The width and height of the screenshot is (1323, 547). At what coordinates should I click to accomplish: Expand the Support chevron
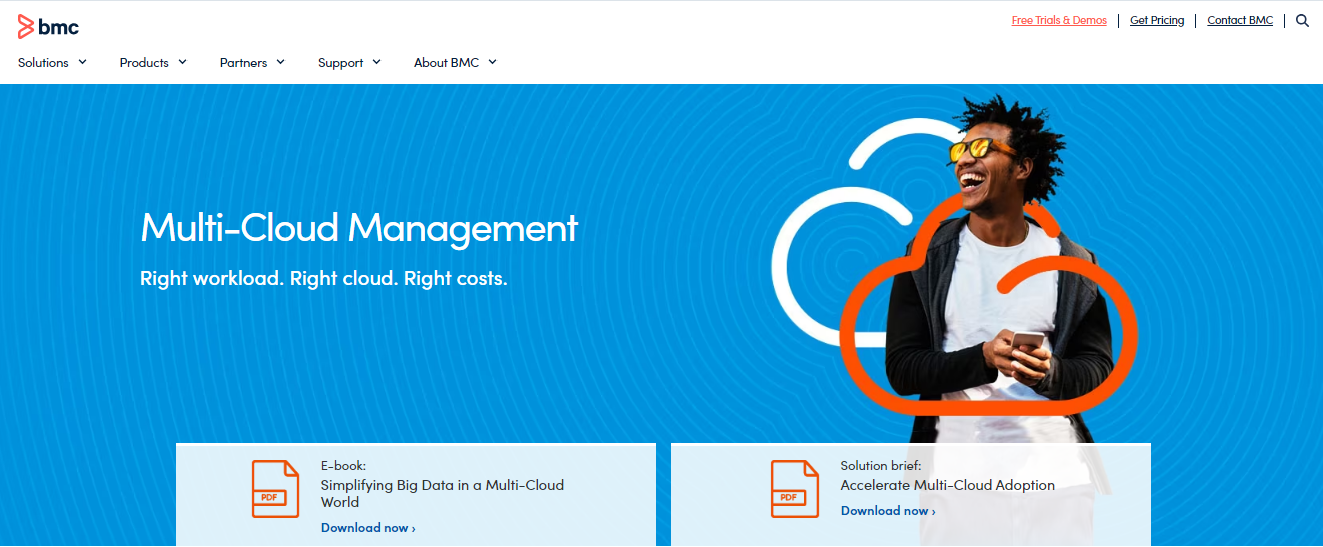[376, 62]
